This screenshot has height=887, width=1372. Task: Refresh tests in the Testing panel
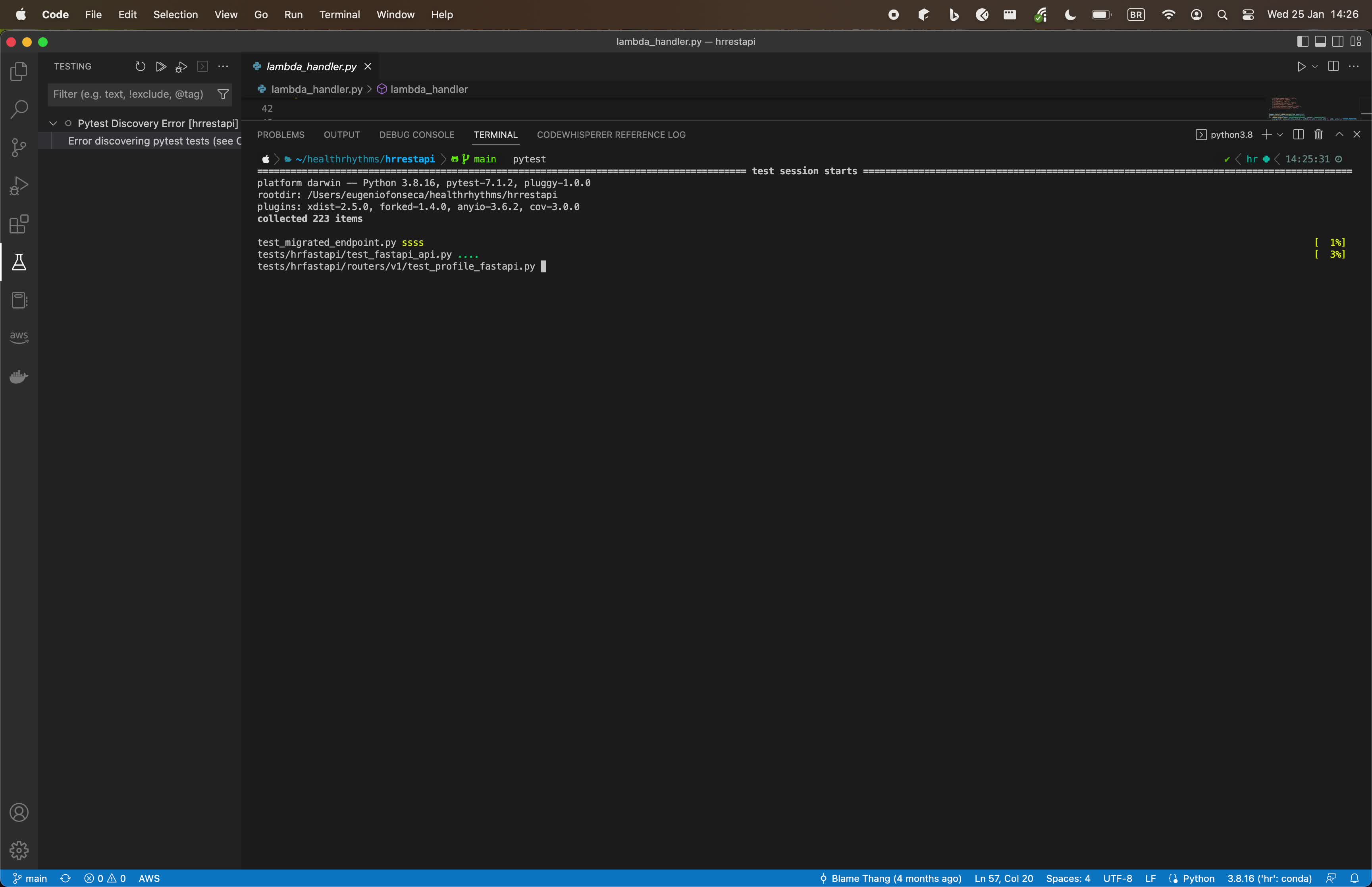140,66
